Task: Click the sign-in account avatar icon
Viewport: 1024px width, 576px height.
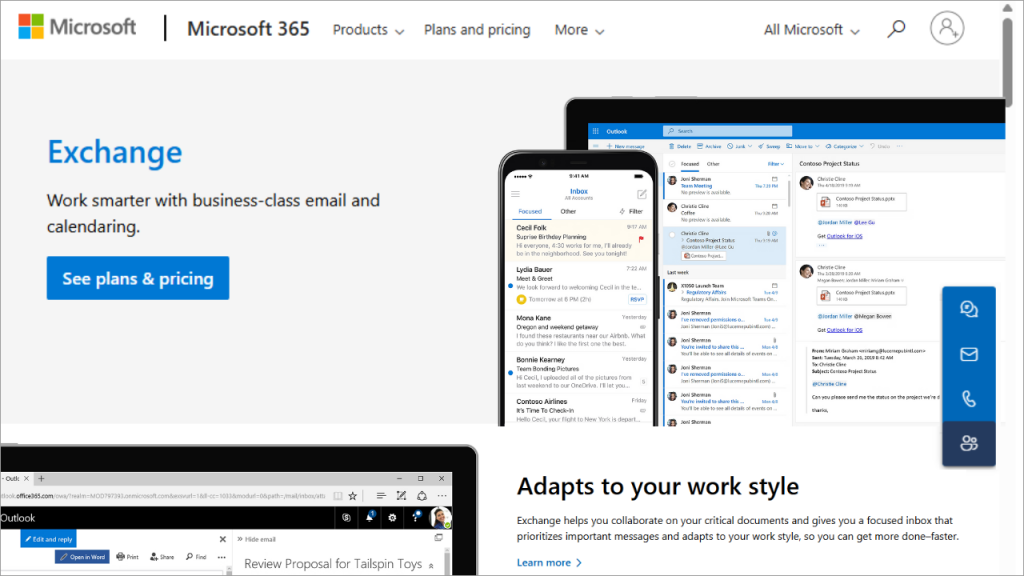Action: point(947,28)
